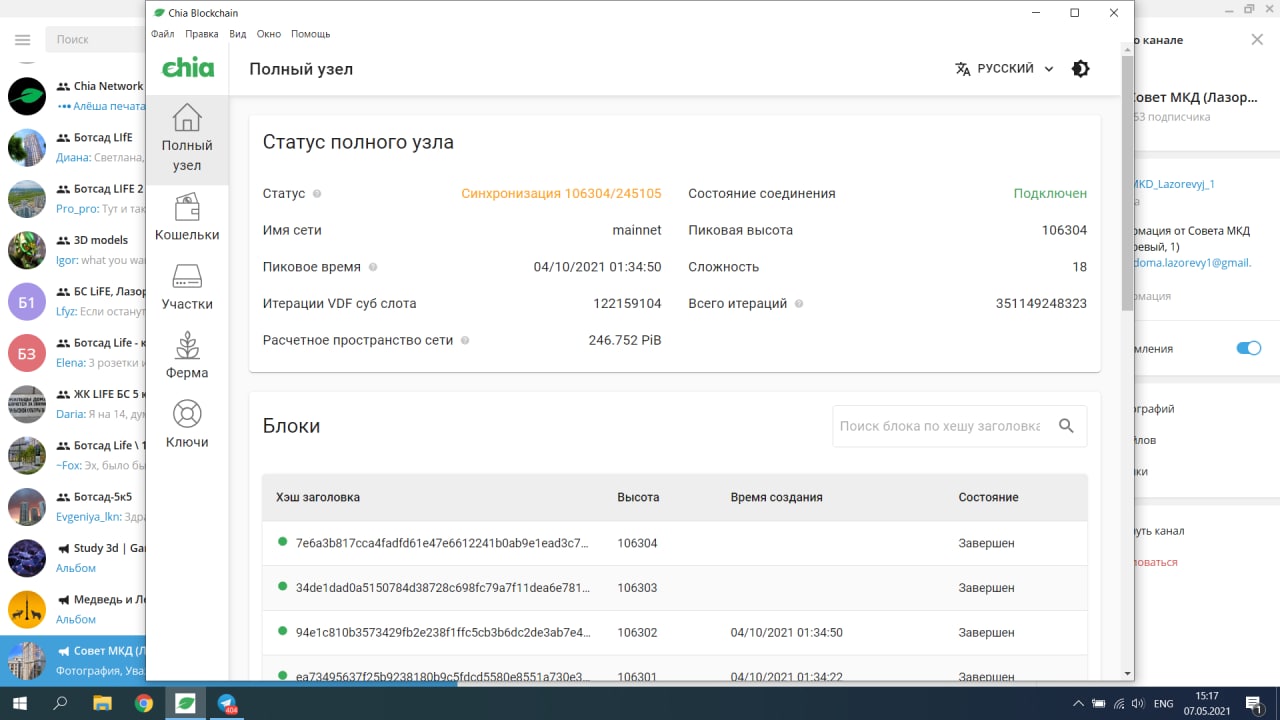Viewport: 1280px width, 720px height.
Task: Click the volume icon in system tray
Action: coord(1137,704)
